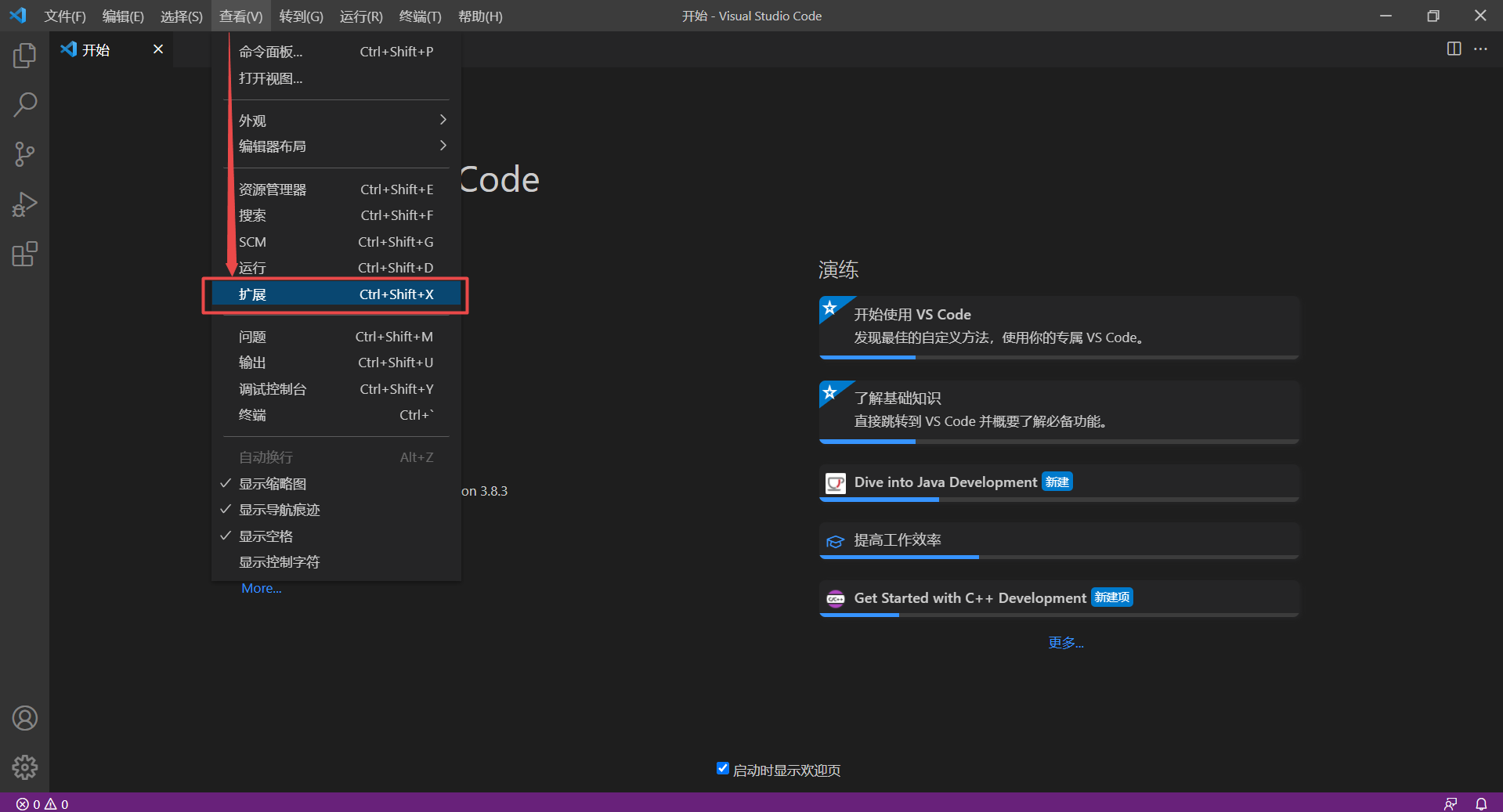This screenshot has width=1503, height=812.
Task: Toggle 启动时显示欢迎页 checkbox
Action: [723, 768]
